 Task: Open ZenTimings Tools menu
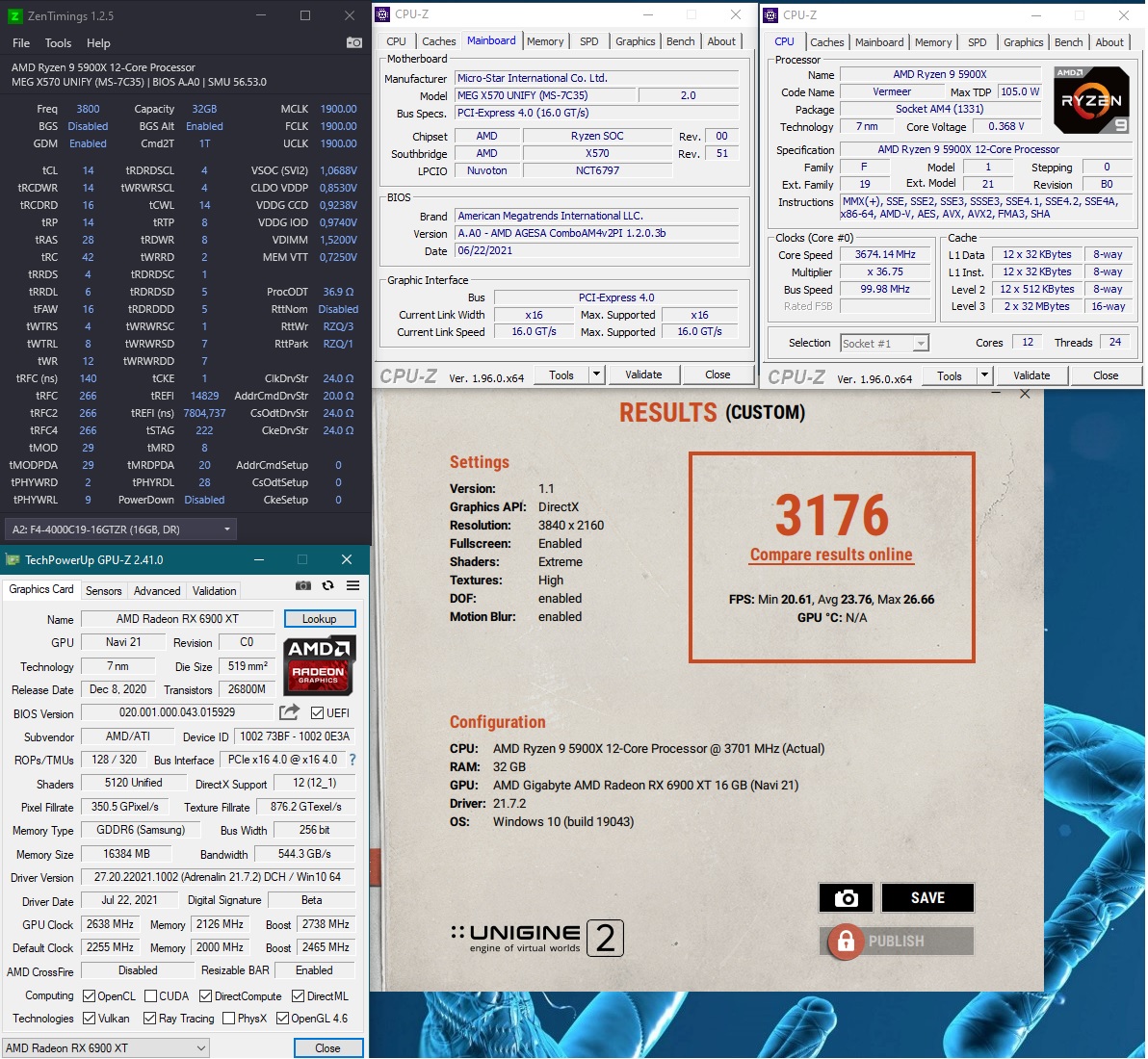pos(58,43)
